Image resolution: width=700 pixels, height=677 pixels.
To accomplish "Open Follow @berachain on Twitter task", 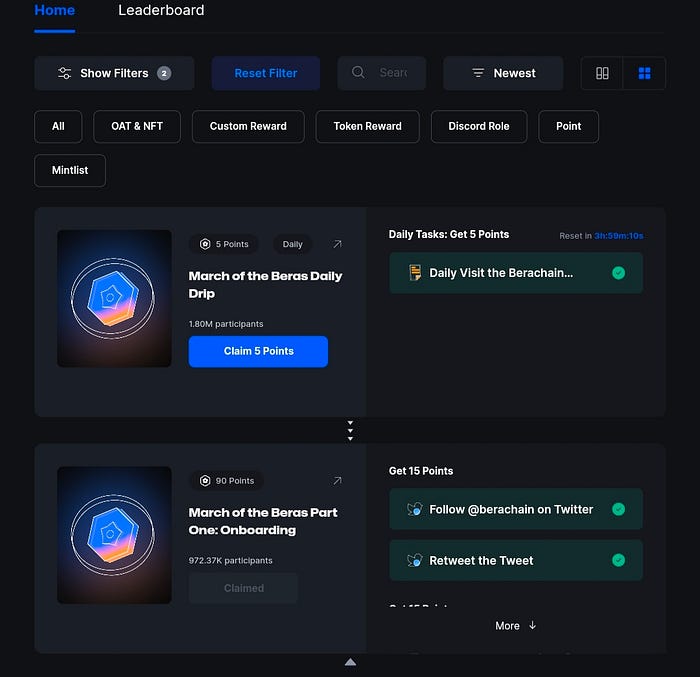I will click(x=516, y=509).
